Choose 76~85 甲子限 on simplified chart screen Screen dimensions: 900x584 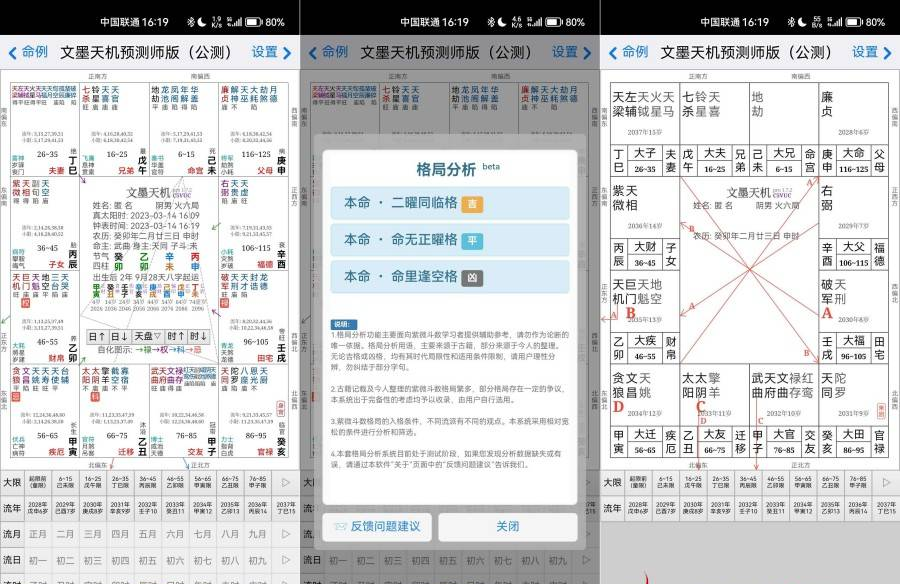pos(858,482)
